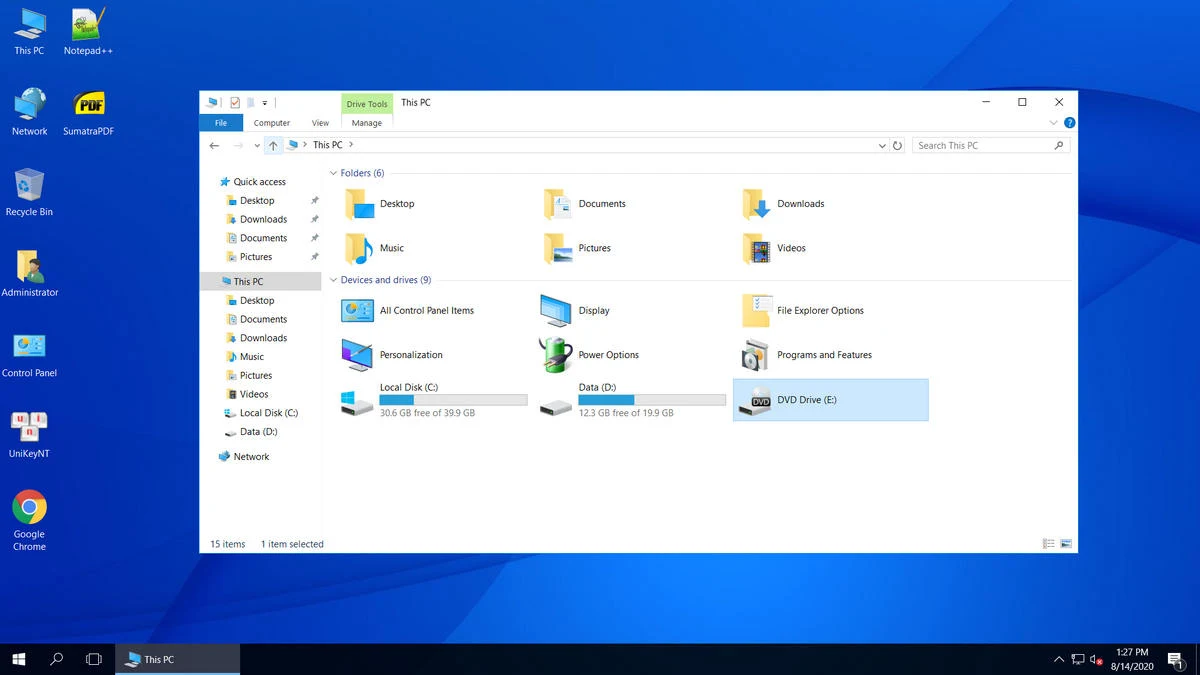Click the search magnifier in Search This PC
This screenshot has height=675, width=1200.
[x=1059, y=145]
